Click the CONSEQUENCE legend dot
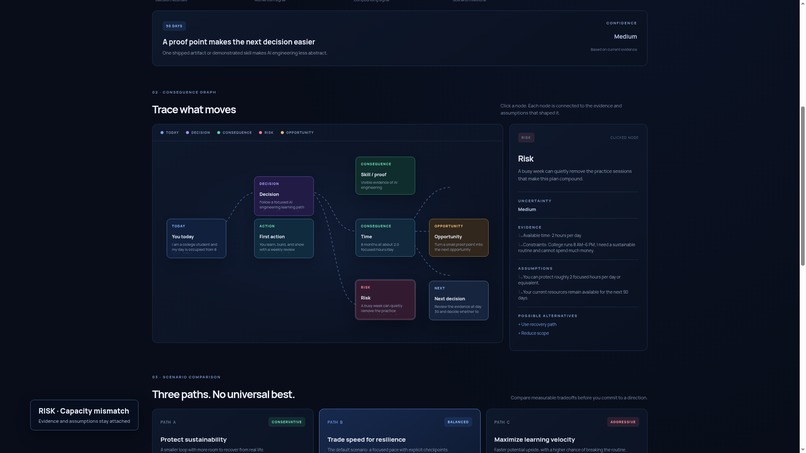This screenshot has height=453, width=806. point(218,133)
